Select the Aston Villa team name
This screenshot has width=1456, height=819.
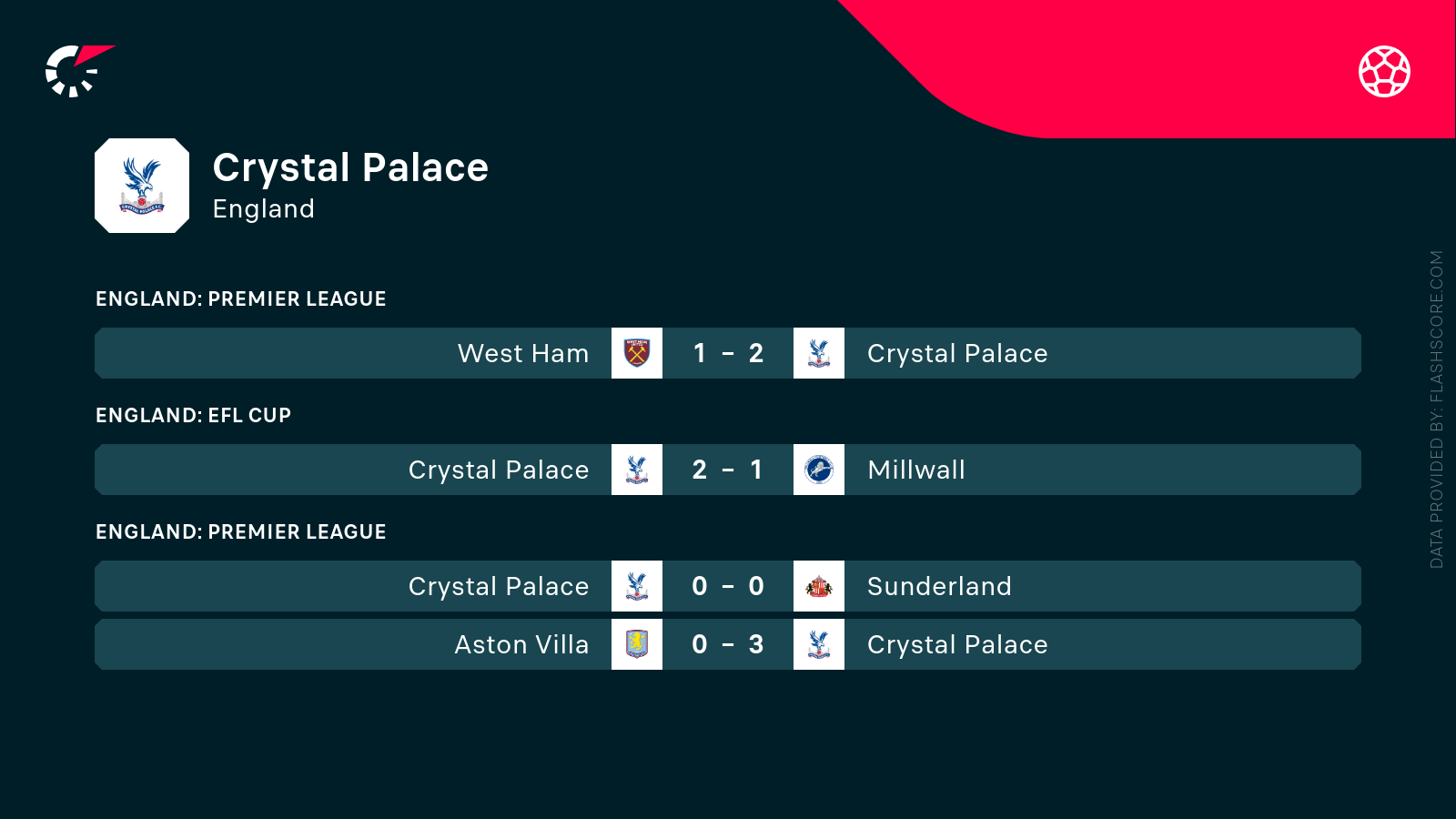[521, 644]
